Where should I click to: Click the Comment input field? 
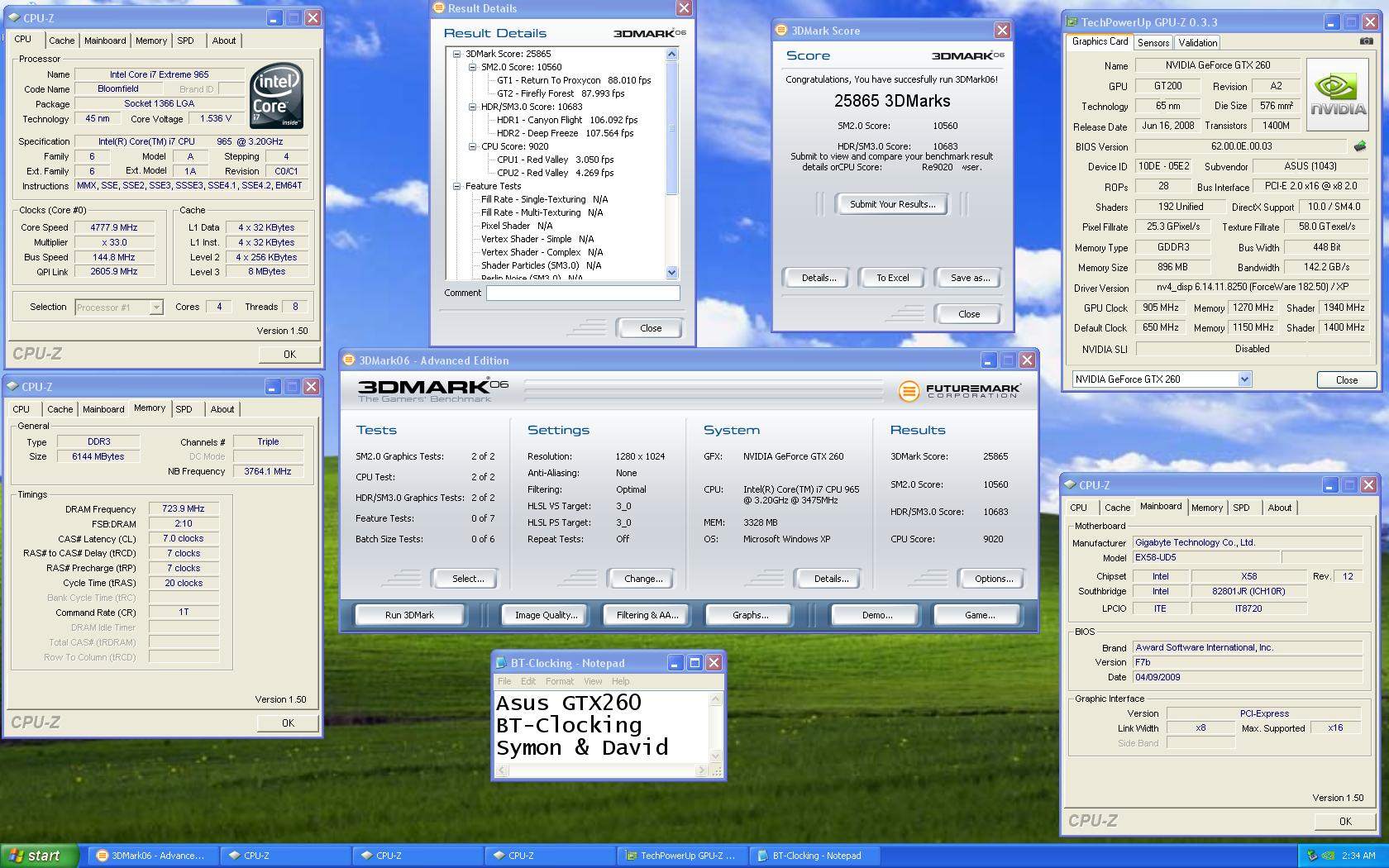(583, 293)
